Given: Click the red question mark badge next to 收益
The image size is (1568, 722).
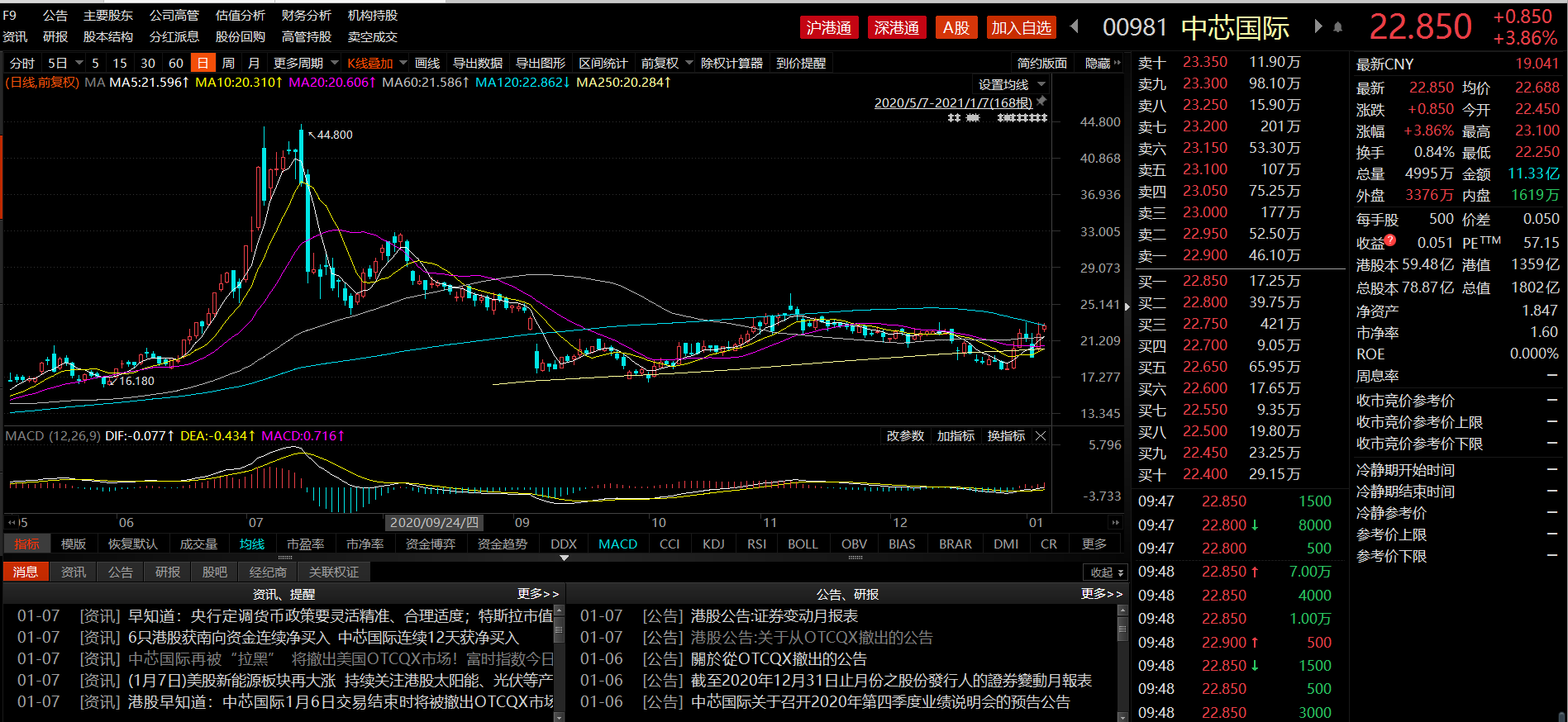Looking at the screenshot, I should (x=1390, y=240).
